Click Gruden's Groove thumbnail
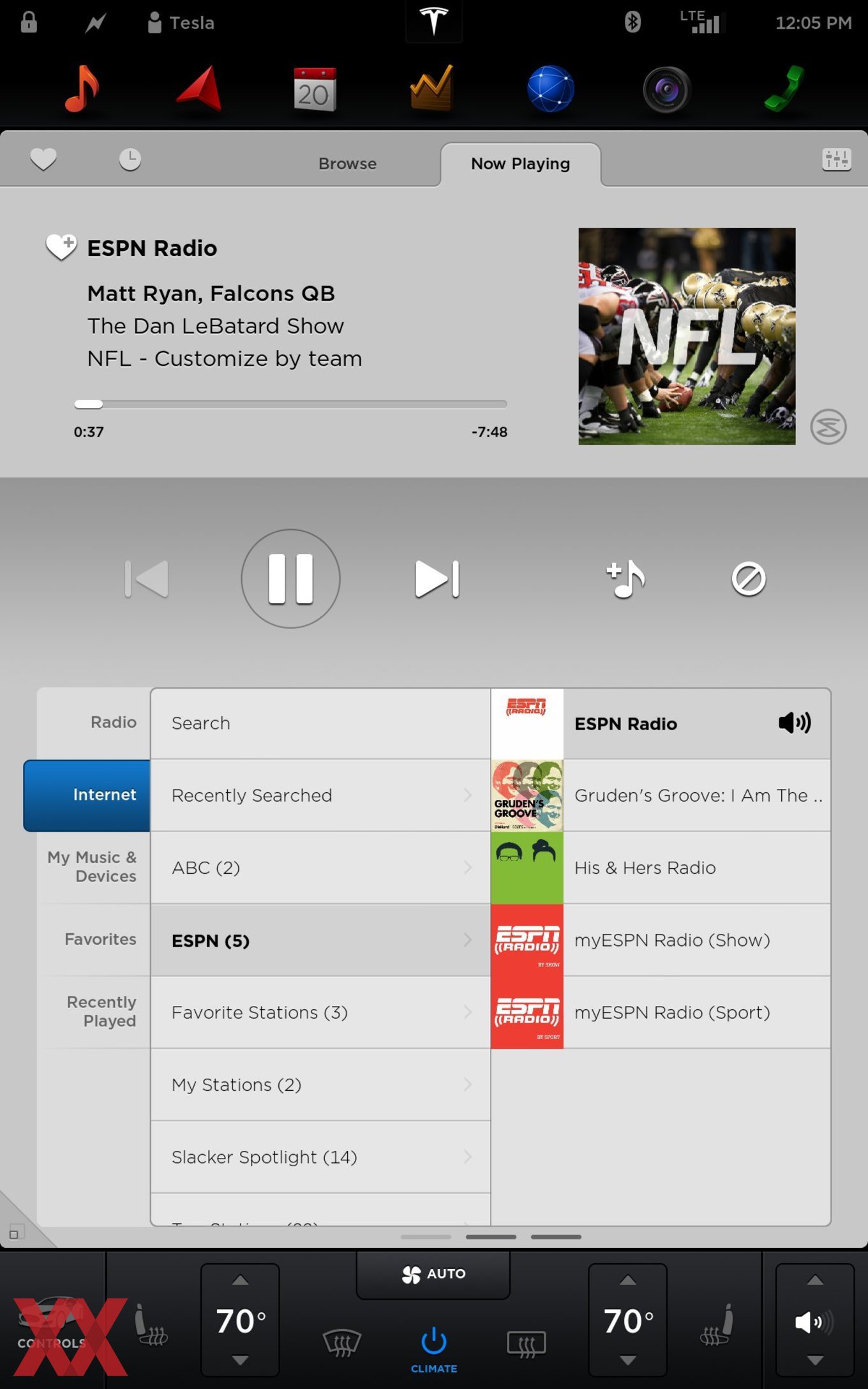The height and width of the screenshot is (1389, 868). tap(527, 795)
